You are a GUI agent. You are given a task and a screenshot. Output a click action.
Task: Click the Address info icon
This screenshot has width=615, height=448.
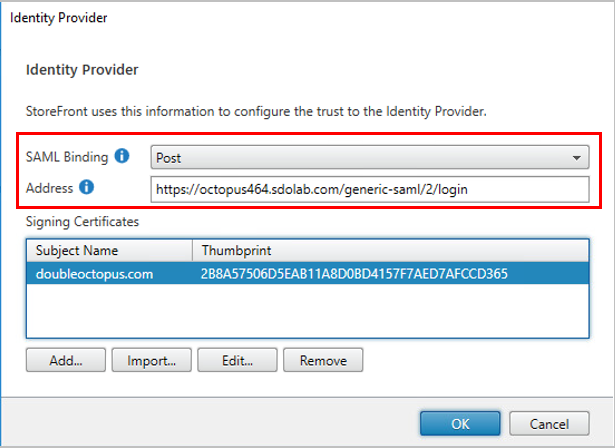(86, 187)
